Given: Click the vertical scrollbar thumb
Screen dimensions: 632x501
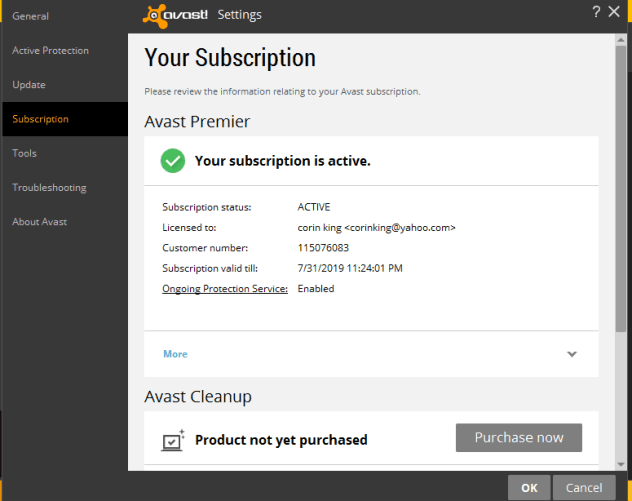Looking at the screenshot, I should coord(621,180).
